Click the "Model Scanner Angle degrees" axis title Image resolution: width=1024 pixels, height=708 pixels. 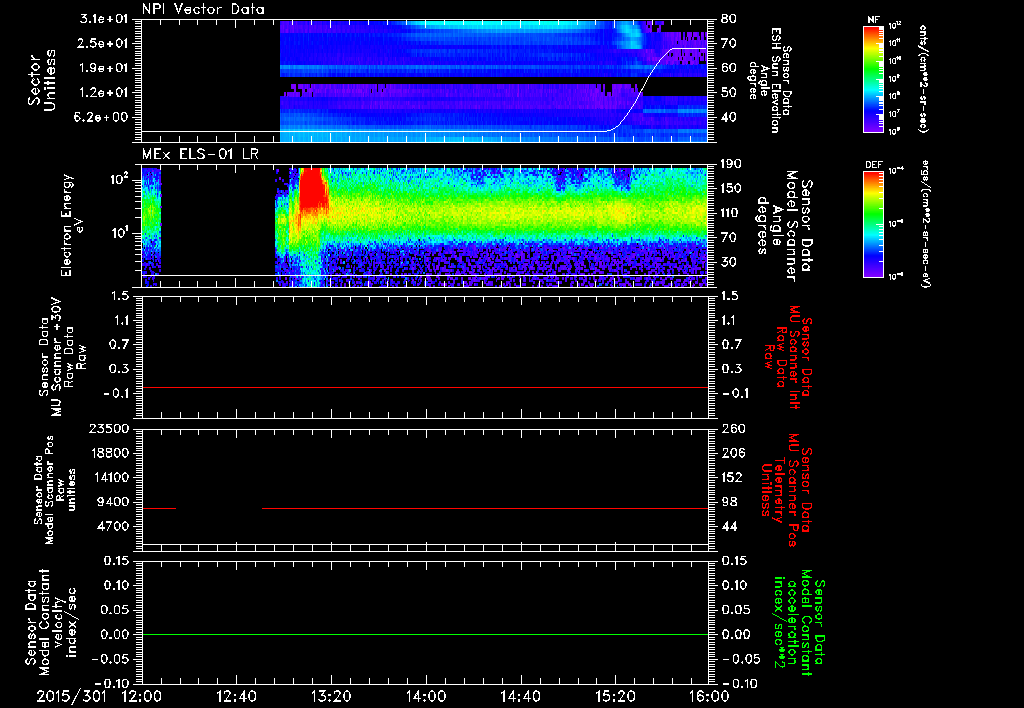[x=777, y=226]
